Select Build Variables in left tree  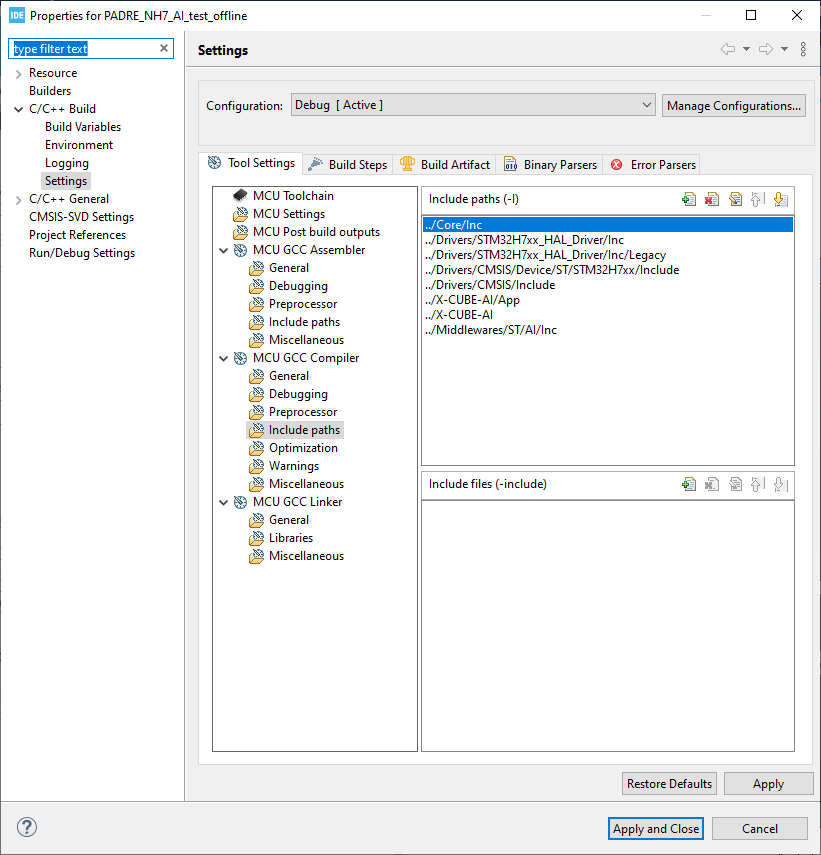point(83,127)
